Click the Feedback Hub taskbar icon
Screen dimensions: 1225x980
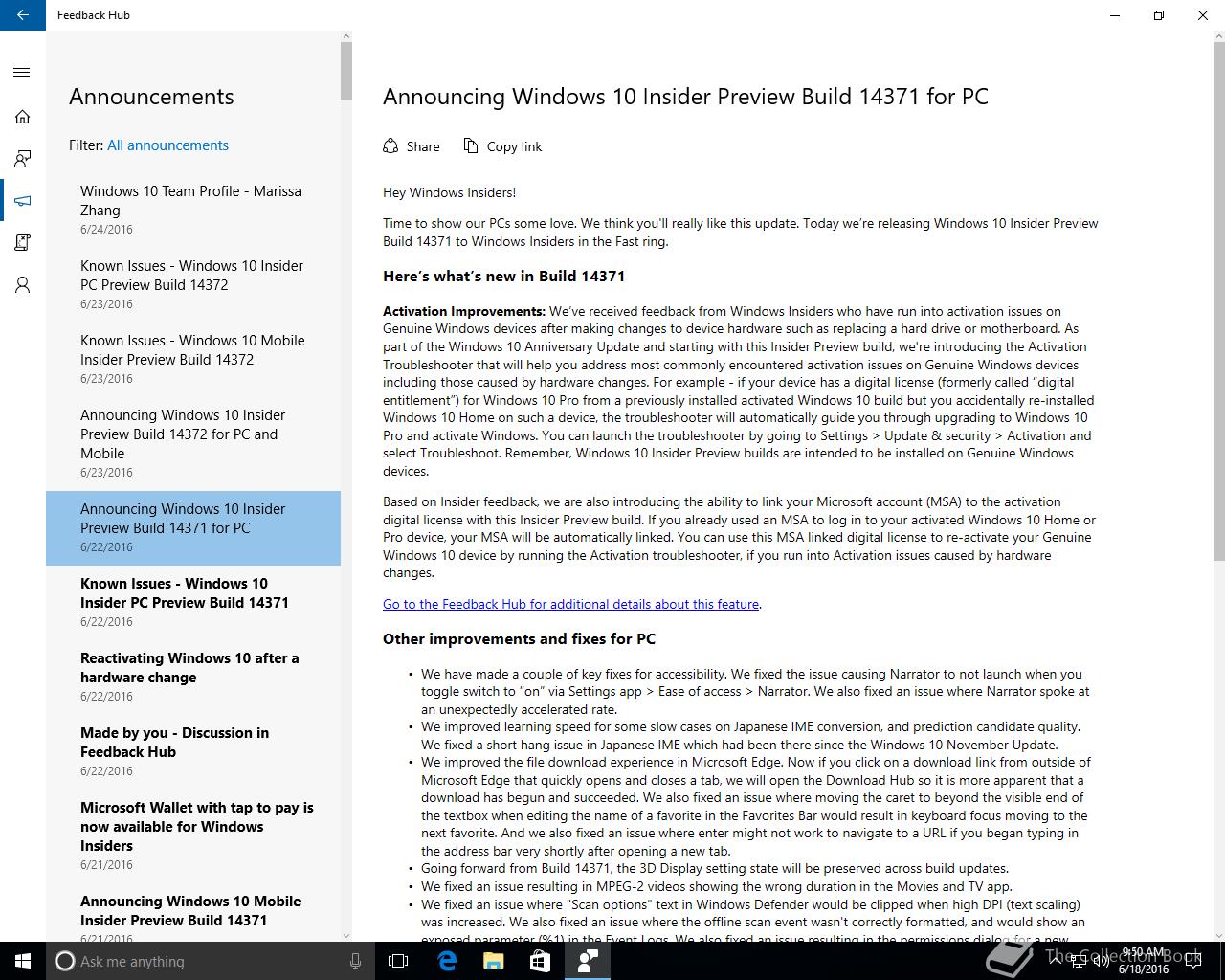click(x=587, y=961)
